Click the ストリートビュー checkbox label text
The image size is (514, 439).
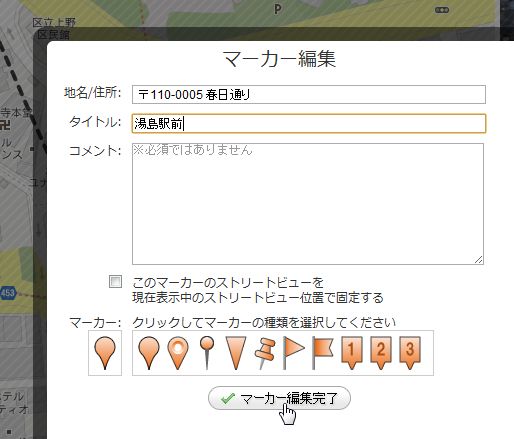258,290
